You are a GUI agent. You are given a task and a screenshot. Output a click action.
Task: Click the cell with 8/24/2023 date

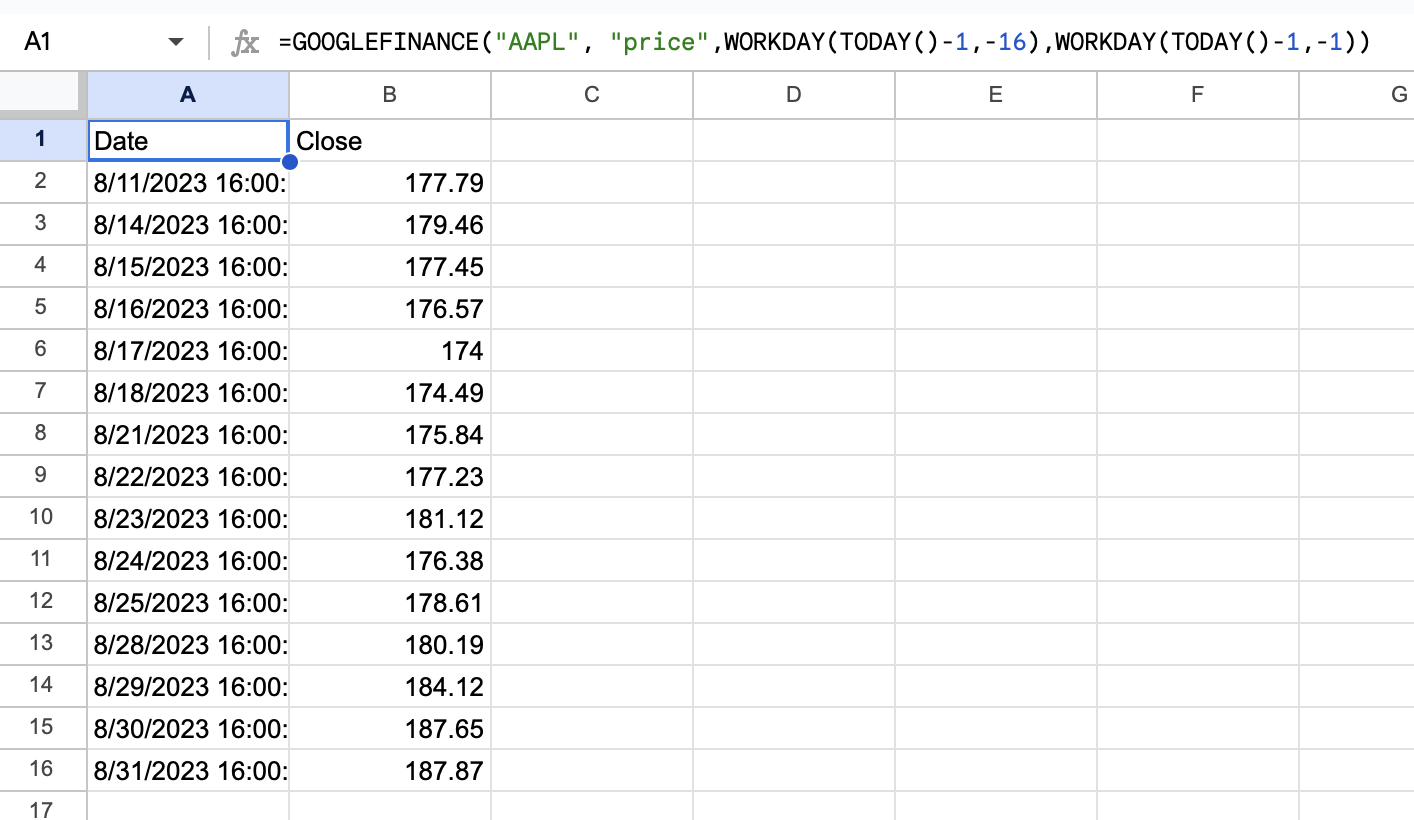pos(188,560)
